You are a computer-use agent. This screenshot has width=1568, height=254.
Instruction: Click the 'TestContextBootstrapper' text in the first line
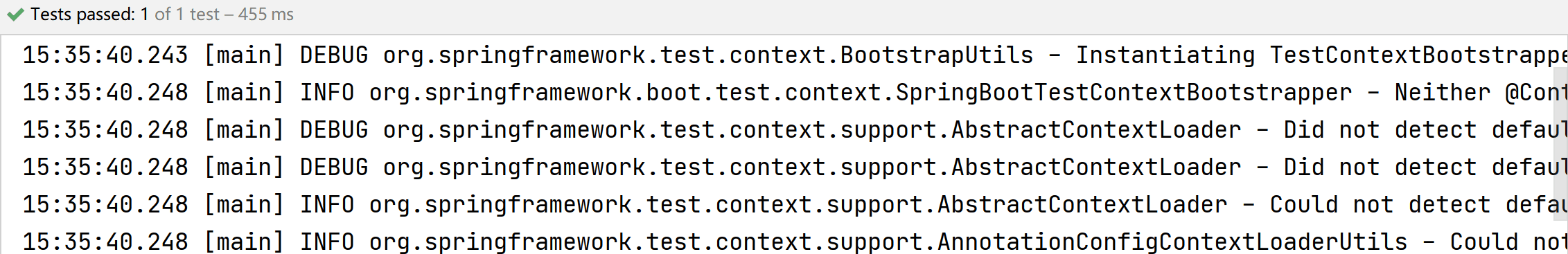[1418, 55]
